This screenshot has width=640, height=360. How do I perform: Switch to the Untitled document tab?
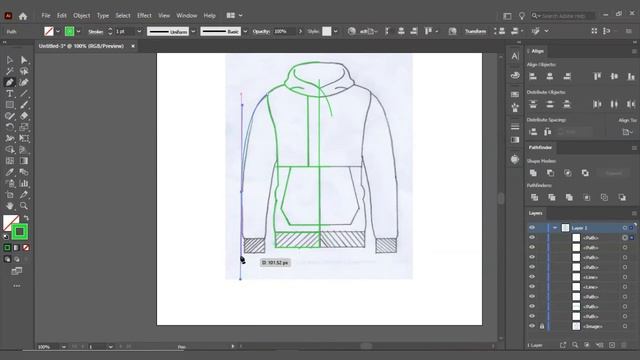pos(81,46)
